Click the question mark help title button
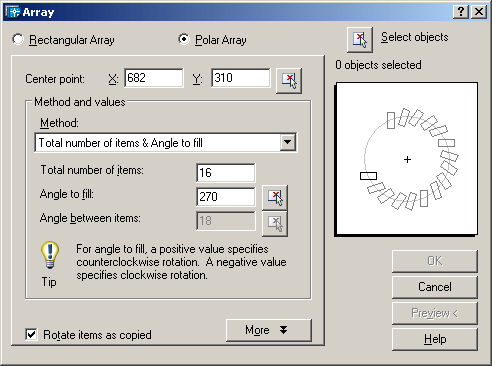Viewport: 492px width, 366px height. pos(461,12)
